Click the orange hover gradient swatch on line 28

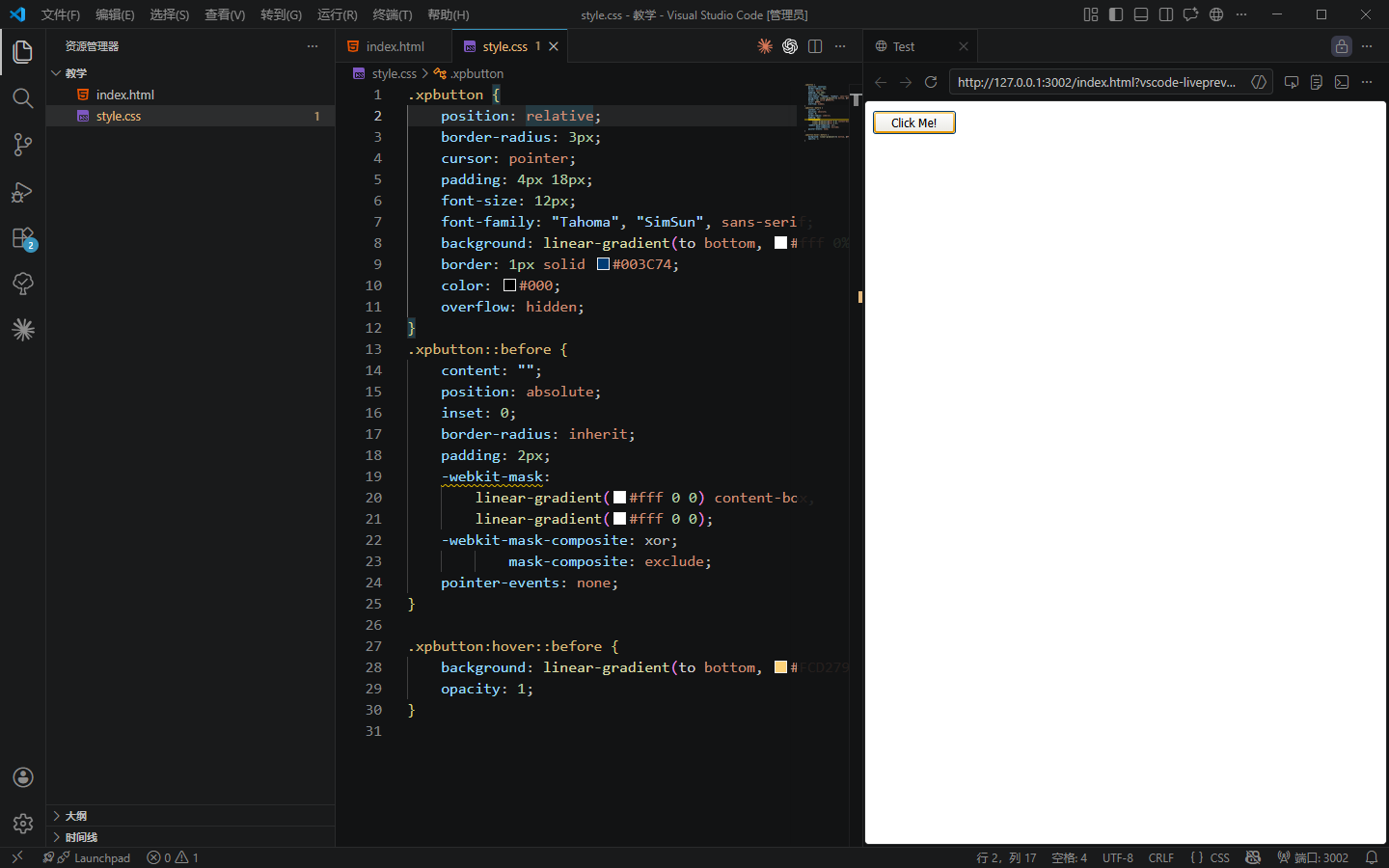[x=780, y=667]
